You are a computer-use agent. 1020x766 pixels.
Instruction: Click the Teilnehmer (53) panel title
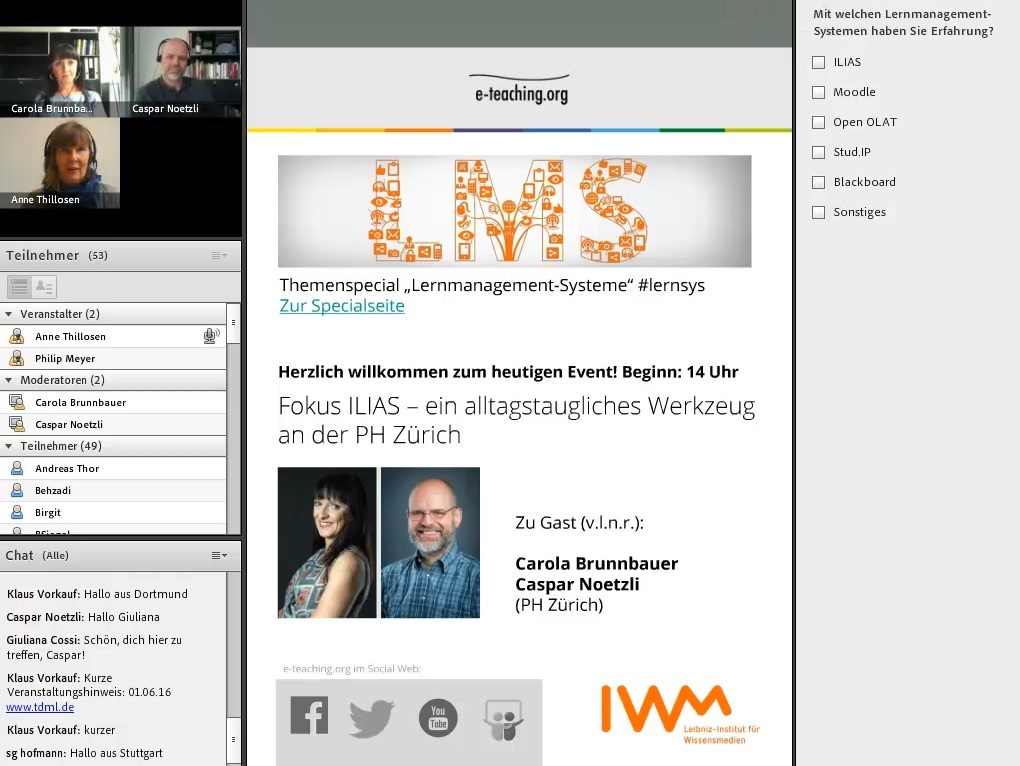click(x=57, y=256)
